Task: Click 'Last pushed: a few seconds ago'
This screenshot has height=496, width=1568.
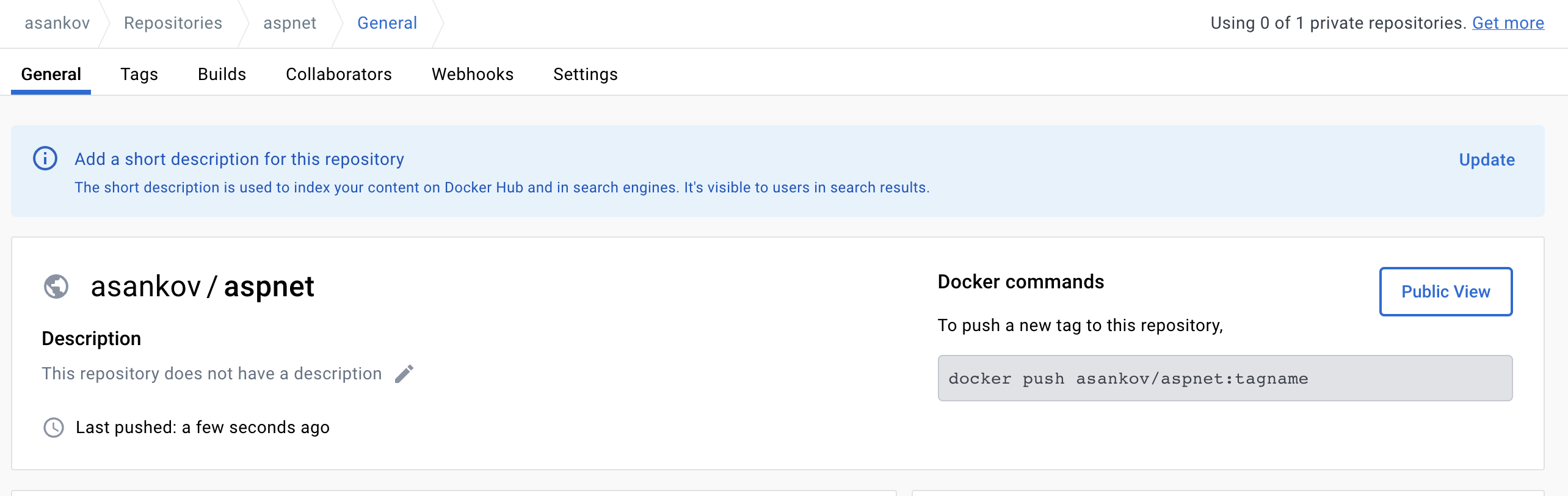Action: [203, 428]
